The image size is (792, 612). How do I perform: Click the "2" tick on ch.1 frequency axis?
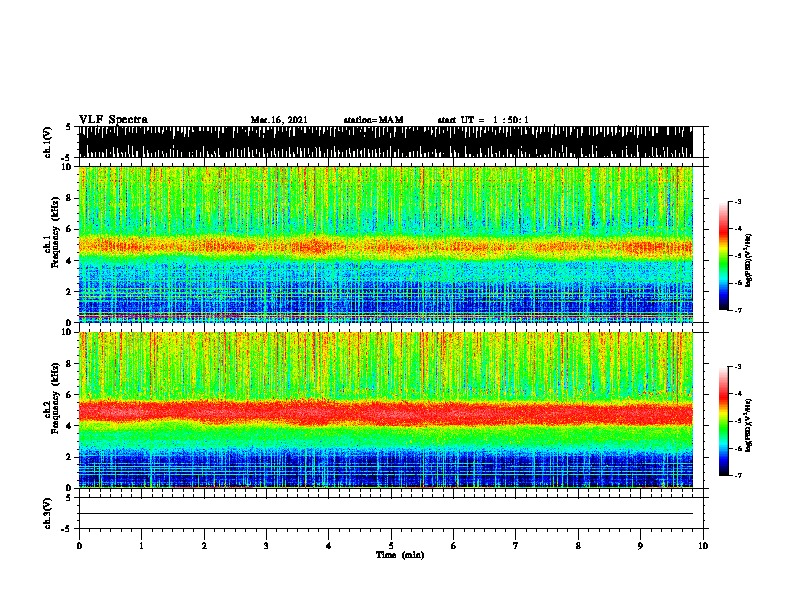tap(69, 291)
